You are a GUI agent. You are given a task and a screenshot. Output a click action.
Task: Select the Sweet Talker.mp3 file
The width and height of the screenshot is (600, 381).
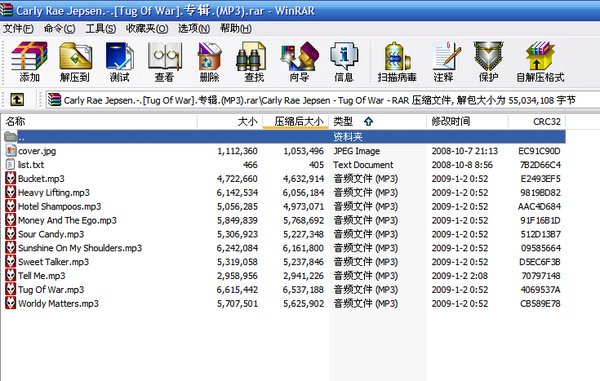coord(53,262)
